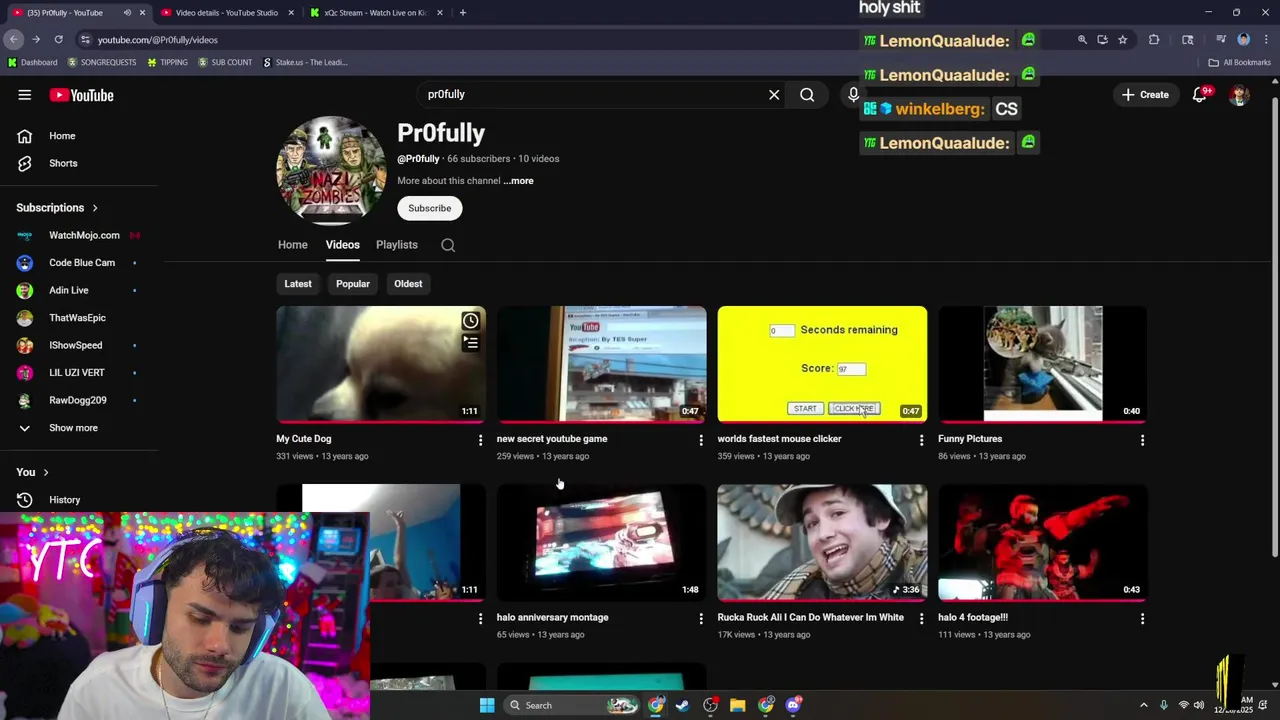Click the YouTube logo
Image resolution: width=1280 pixels, height=720 pixels.
pyautogui.click(x=82, y=95)
